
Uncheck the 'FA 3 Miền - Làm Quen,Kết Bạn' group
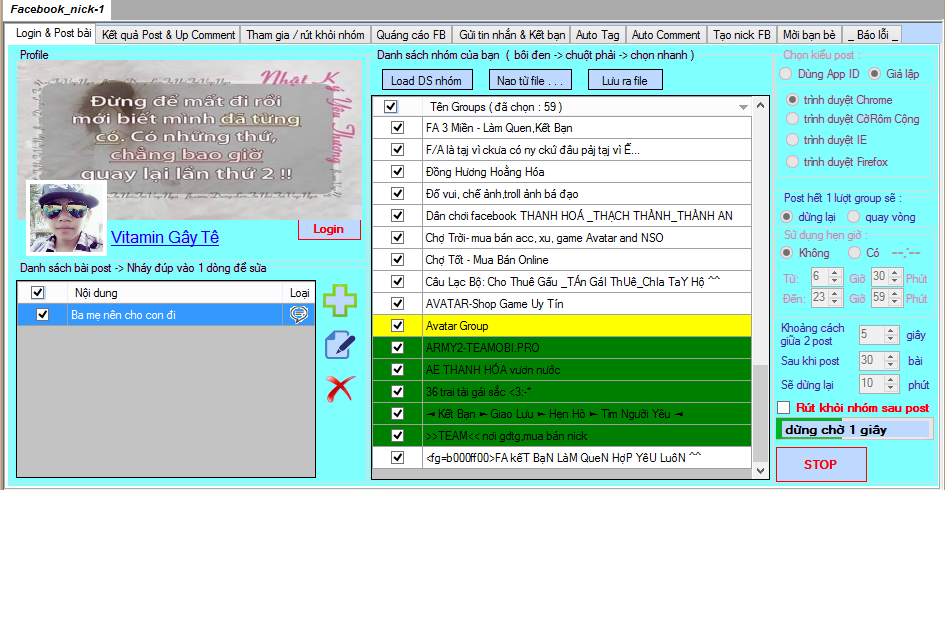397,128
